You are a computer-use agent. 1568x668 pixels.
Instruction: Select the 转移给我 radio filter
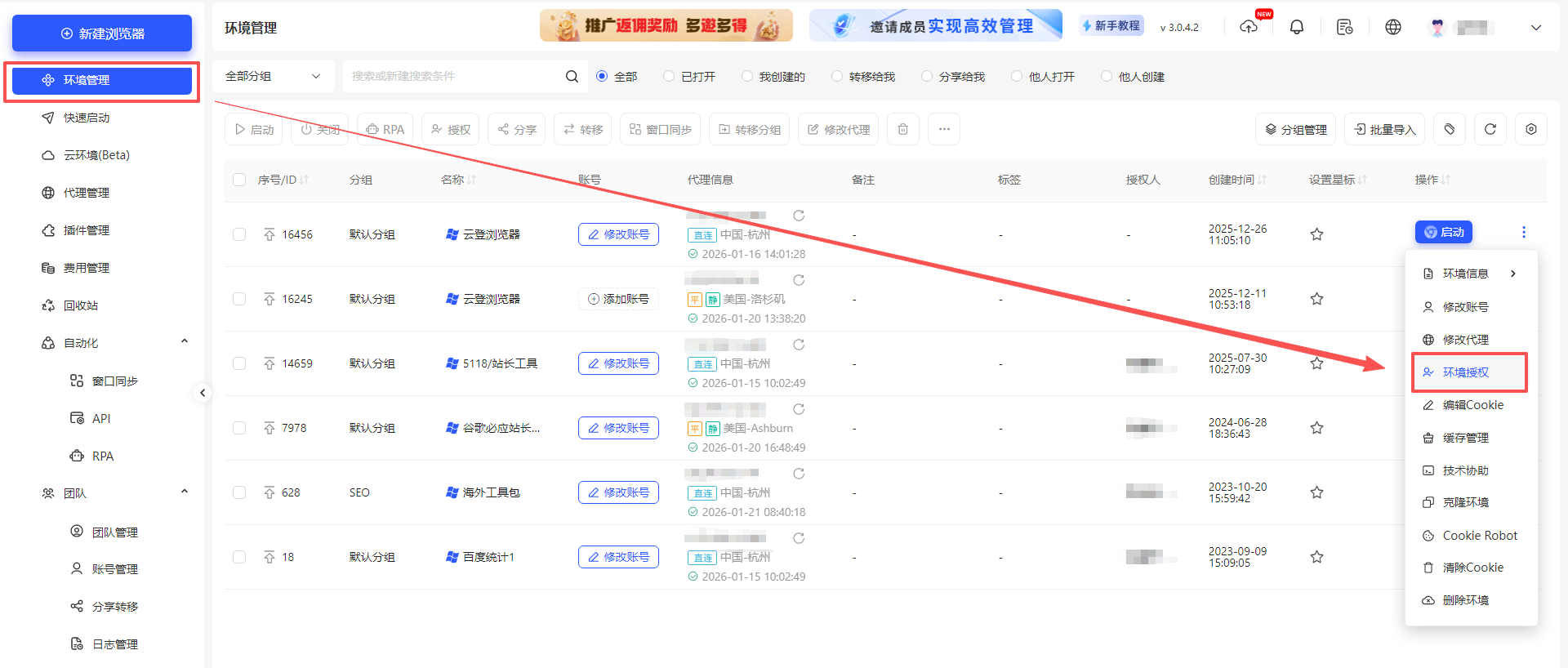tap(837, 76)
